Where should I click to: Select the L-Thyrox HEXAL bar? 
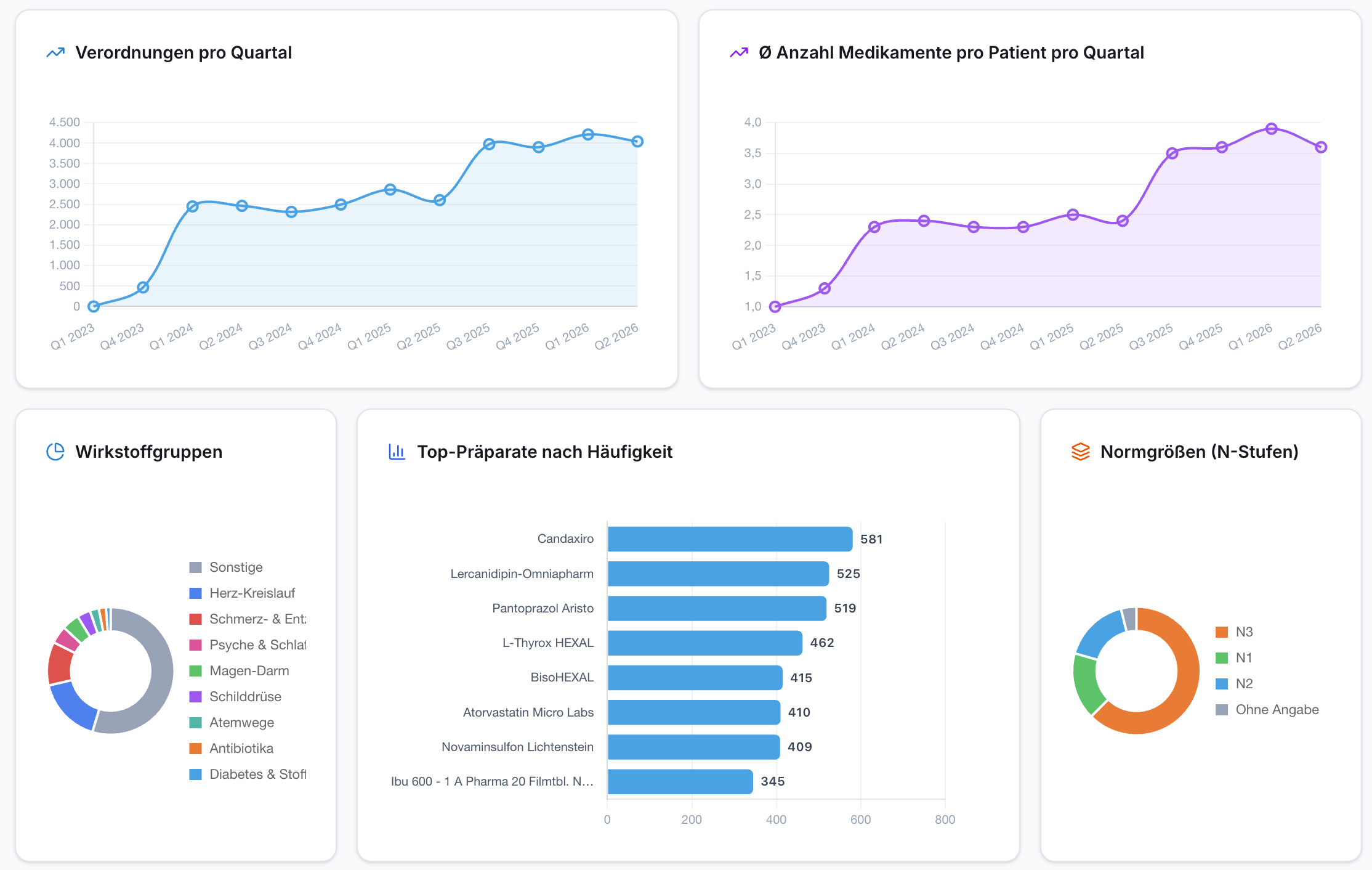point(705,643)
